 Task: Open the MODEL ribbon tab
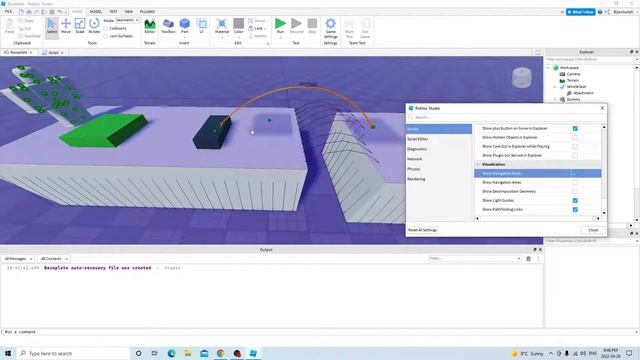[96, 12]
